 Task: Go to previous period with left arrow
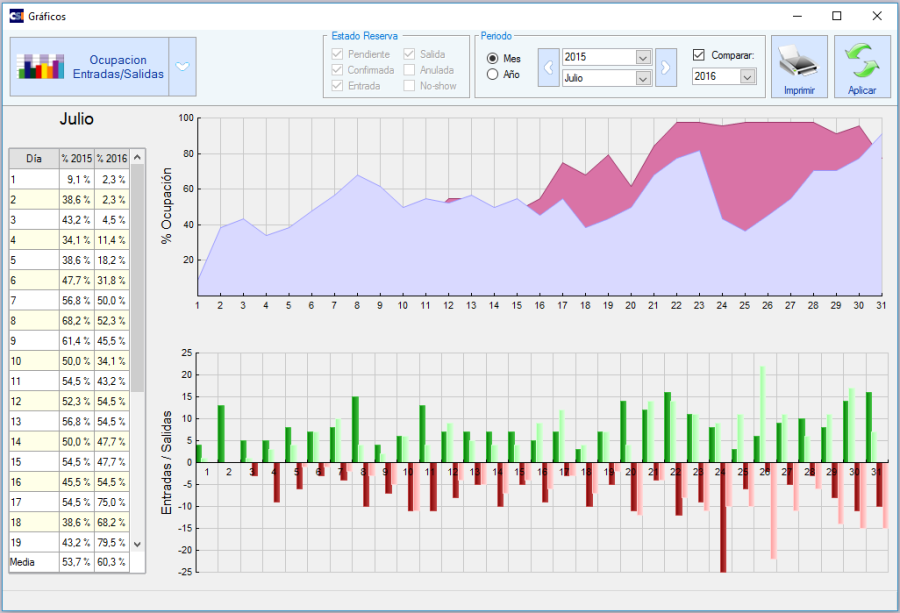click(549, 68)
